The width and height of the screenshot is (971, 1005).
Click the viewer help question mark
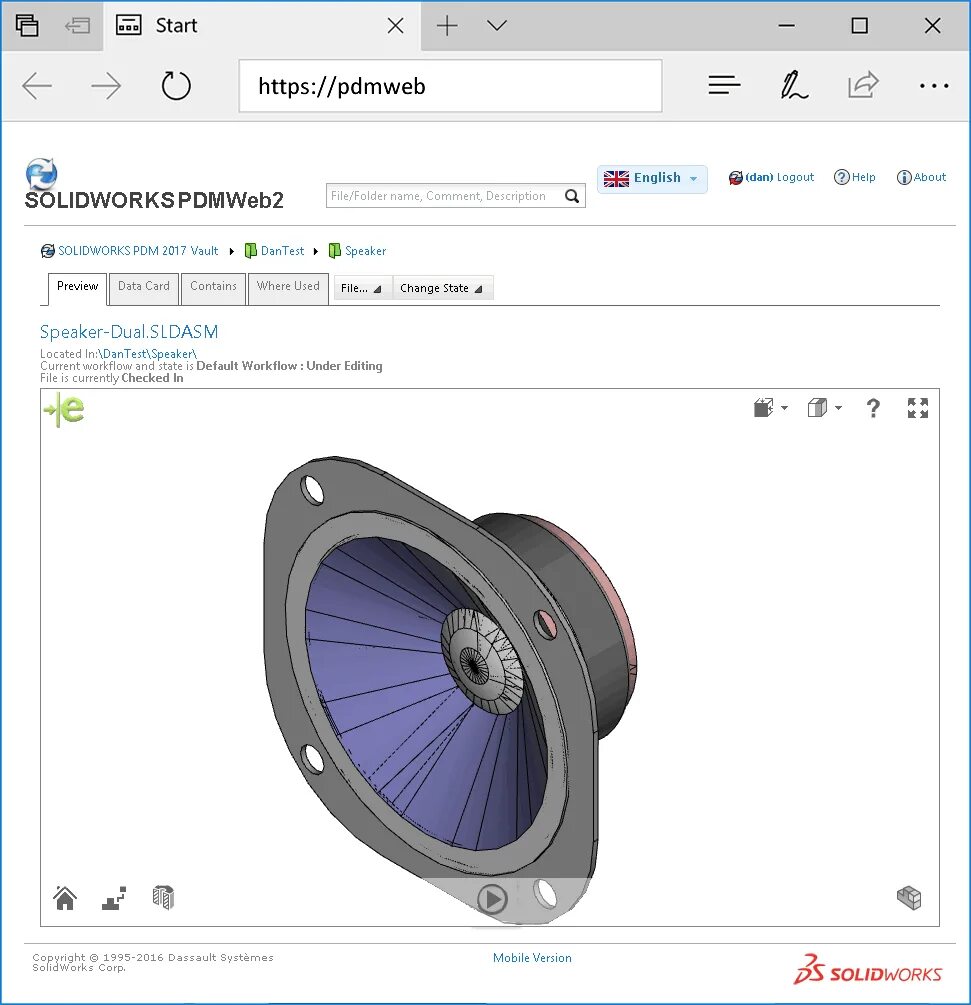(x=873, y=408)
